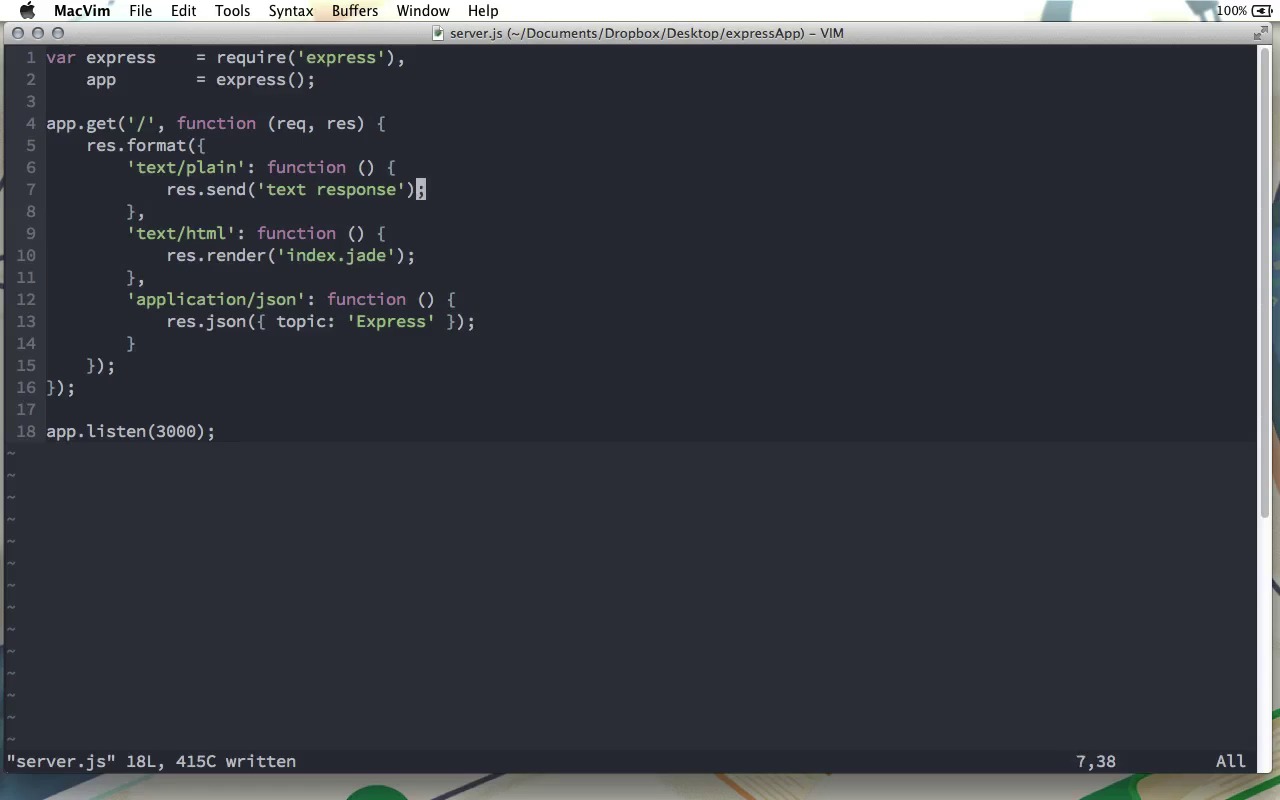Click 'res.render' on line 10
This screenshot has height=800, width=1280.
tap(216, 256)
